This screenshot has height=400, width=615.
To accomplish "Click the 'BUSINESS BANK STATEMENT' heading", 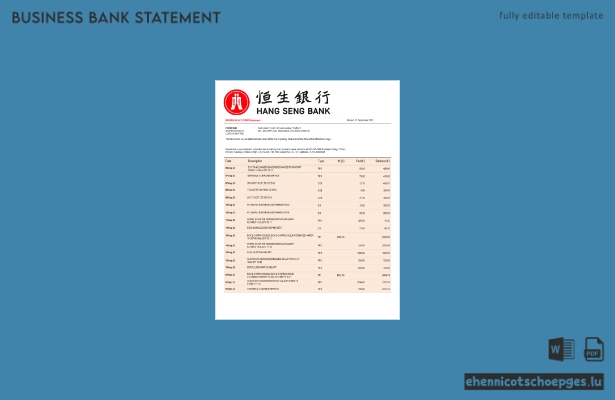I will tap(116, 18).
